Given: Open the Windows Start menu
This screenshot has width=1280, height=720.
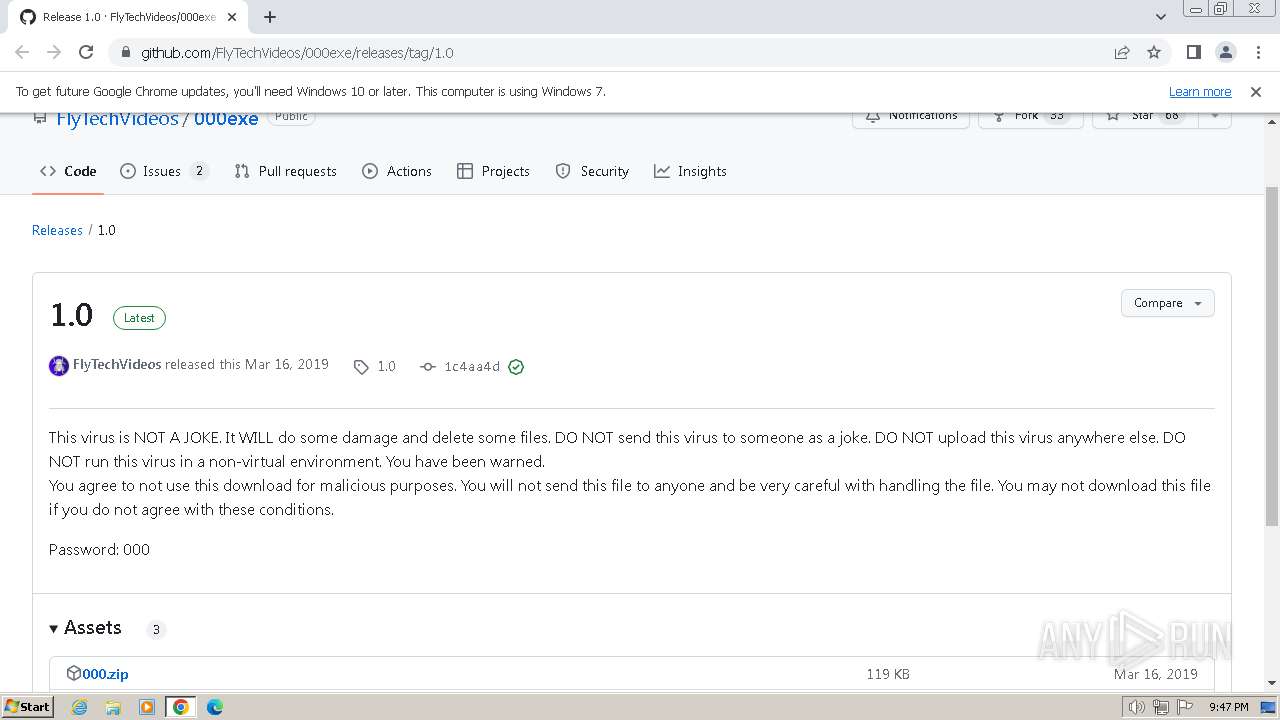Looking at the screenshot, I should pos(27,706).
